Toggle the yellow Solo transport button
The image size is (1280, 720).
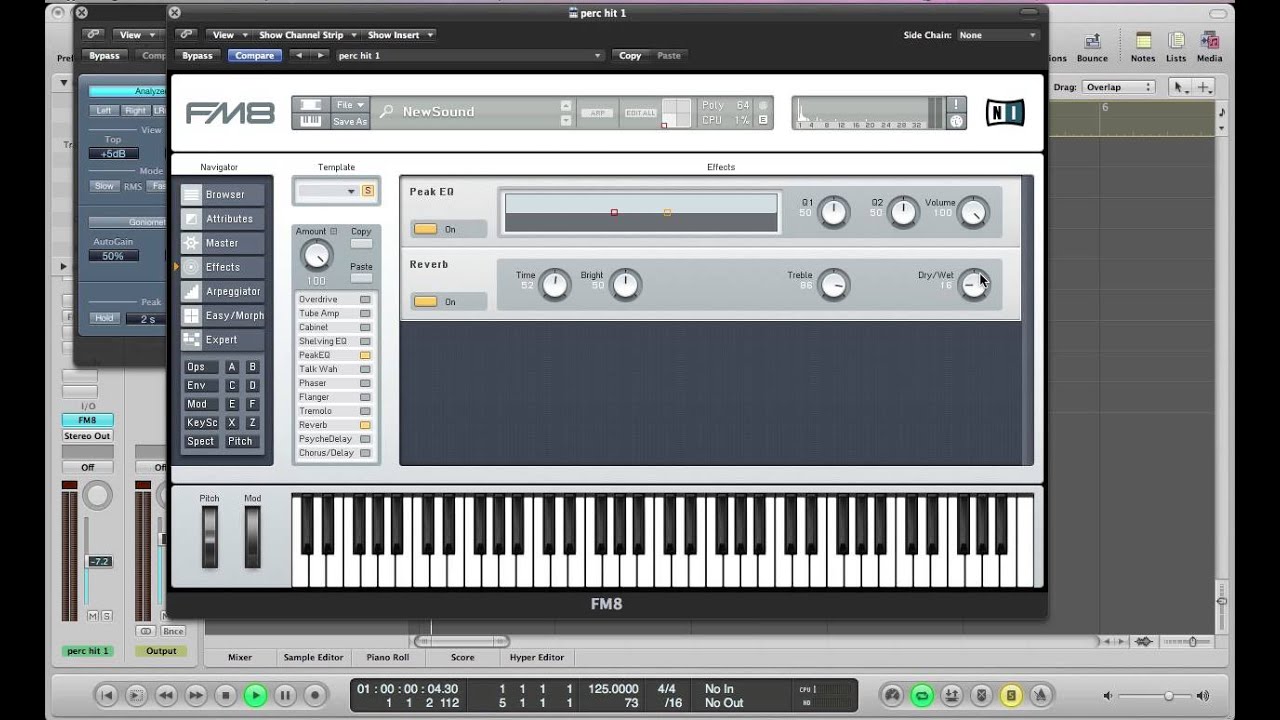1011,695
